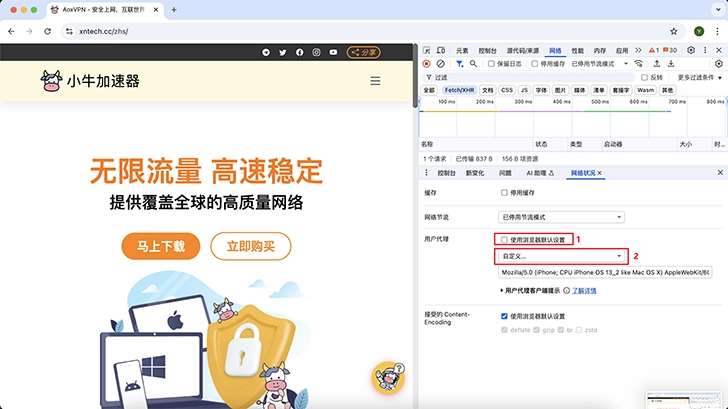The width and height of the screenshot is (728, 409).
Task: Open the hamburger menu on the website
Action: (x=375, y=81)
